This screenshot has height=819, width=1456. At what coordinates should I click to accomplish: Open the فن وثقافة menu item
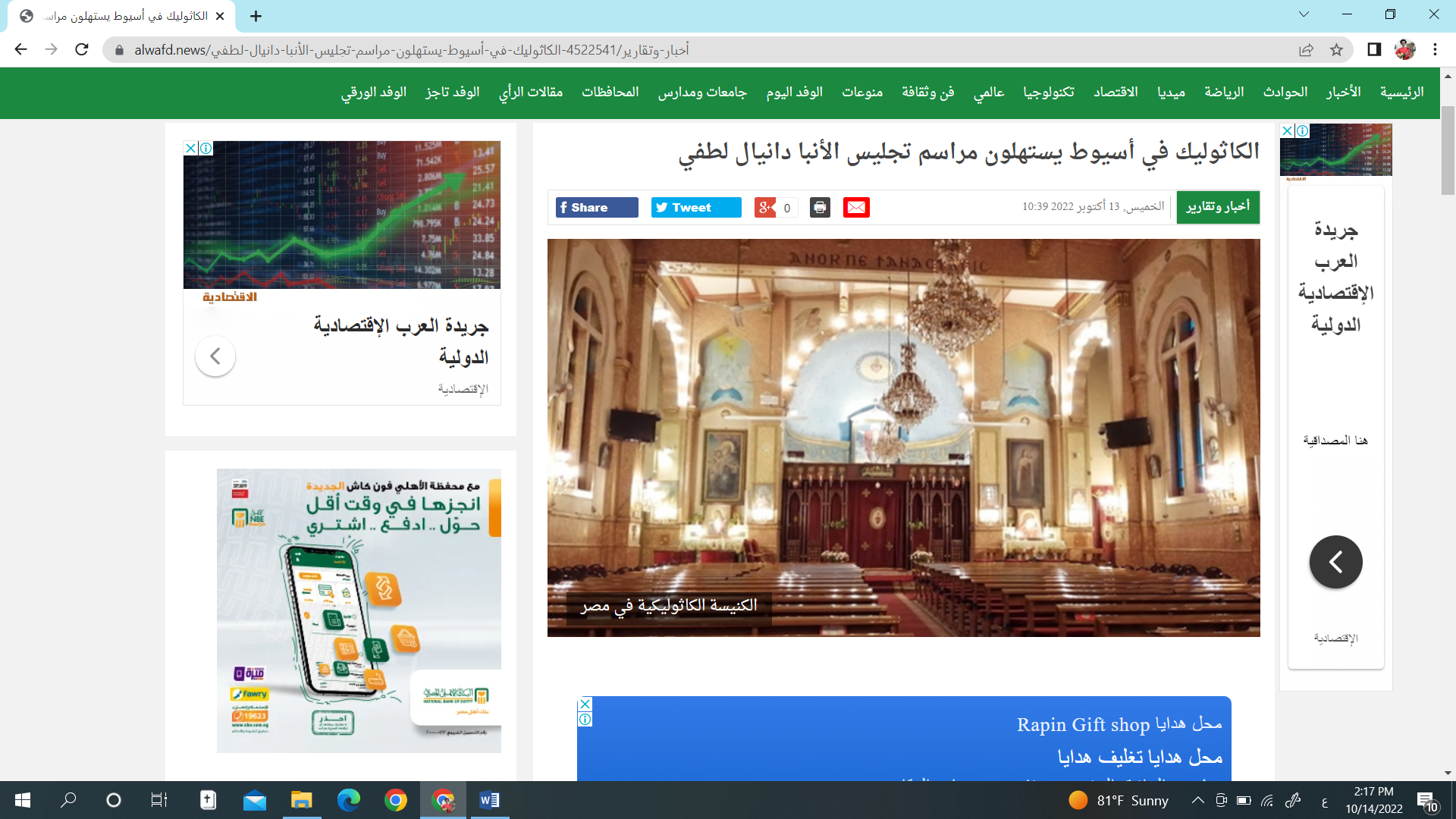(927, 92)
